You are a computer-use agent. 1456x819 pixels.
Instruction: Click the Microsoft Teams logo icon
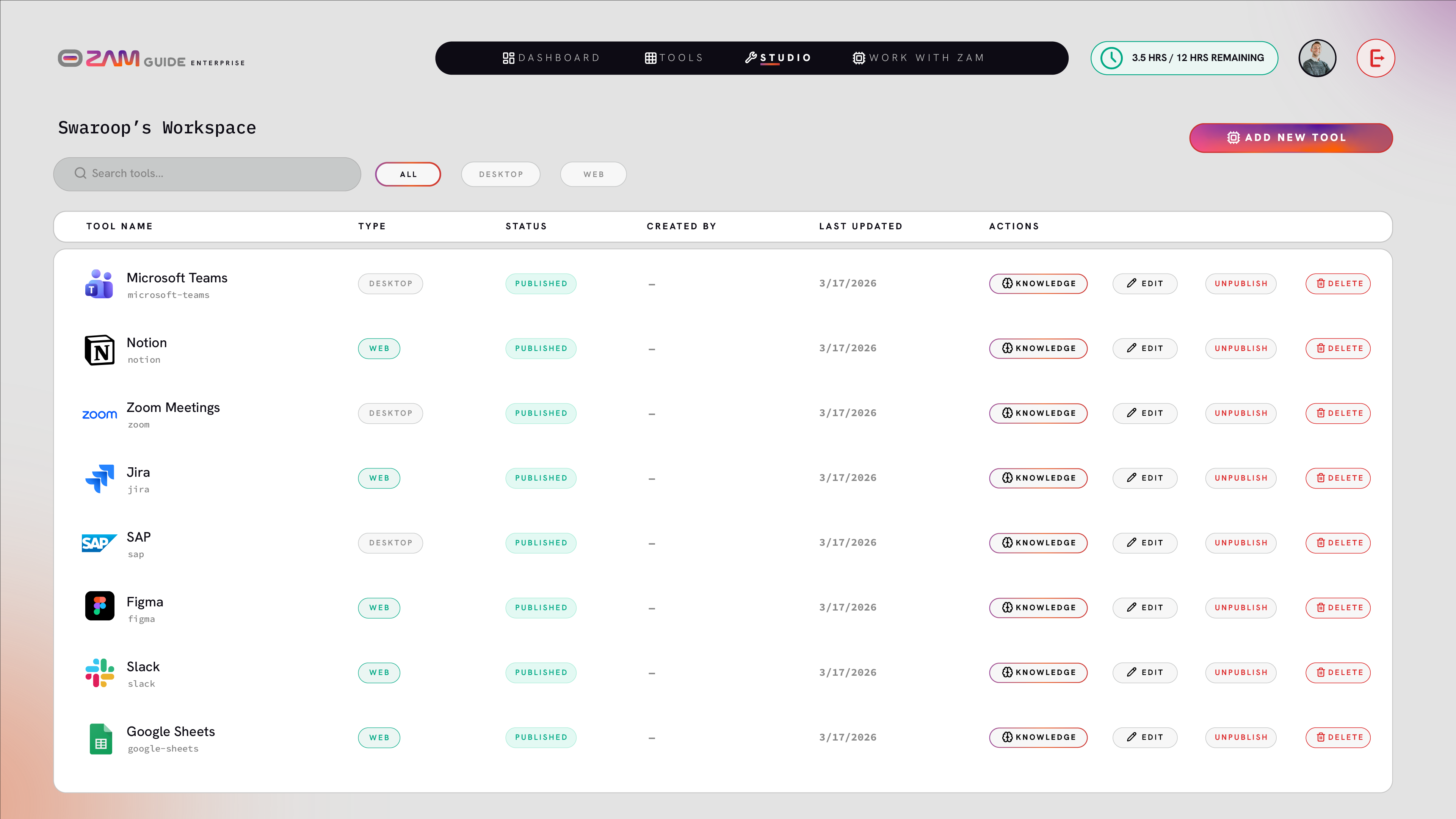[99, 284]
